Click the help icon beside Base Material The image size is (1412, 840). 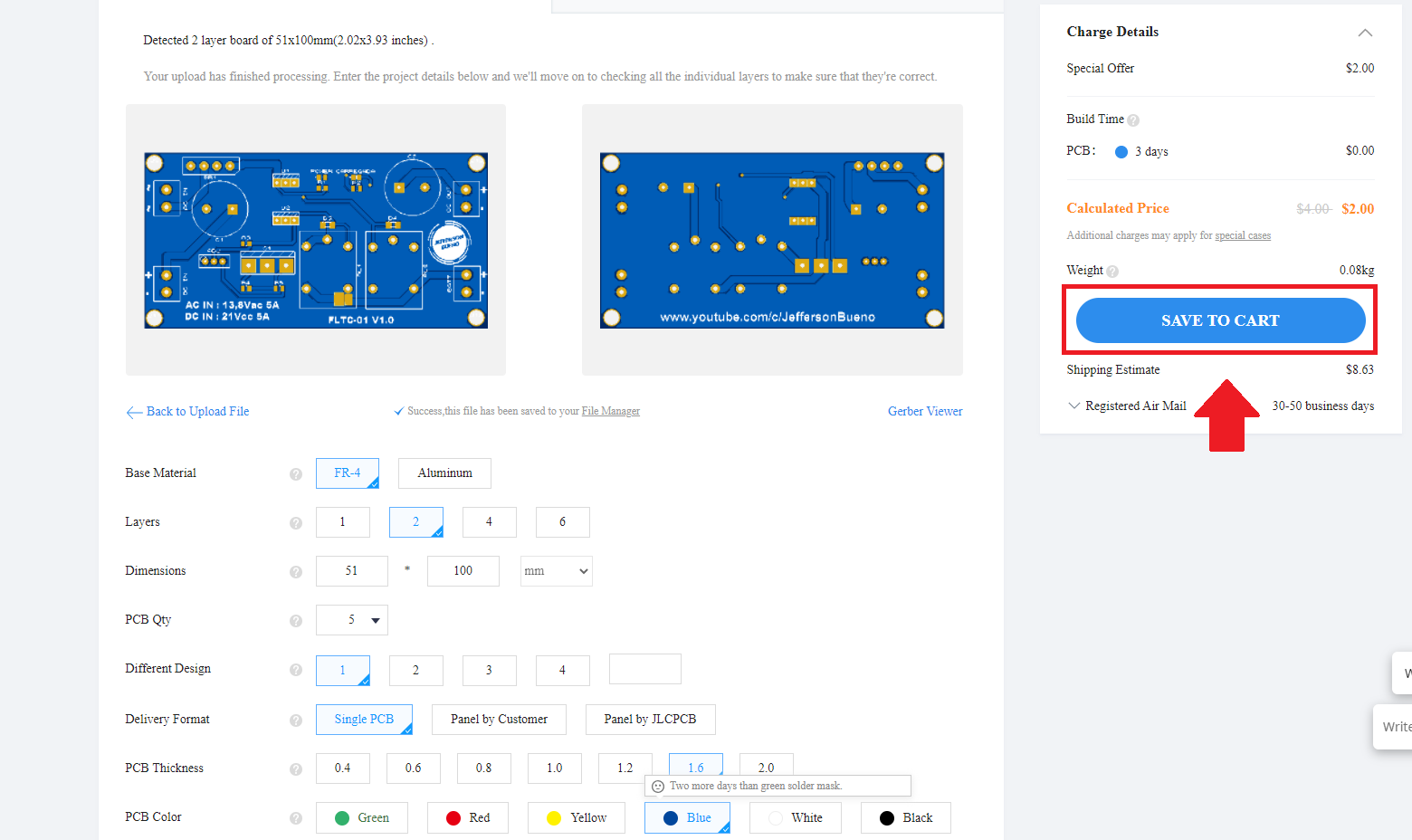(x=295, y=474)
